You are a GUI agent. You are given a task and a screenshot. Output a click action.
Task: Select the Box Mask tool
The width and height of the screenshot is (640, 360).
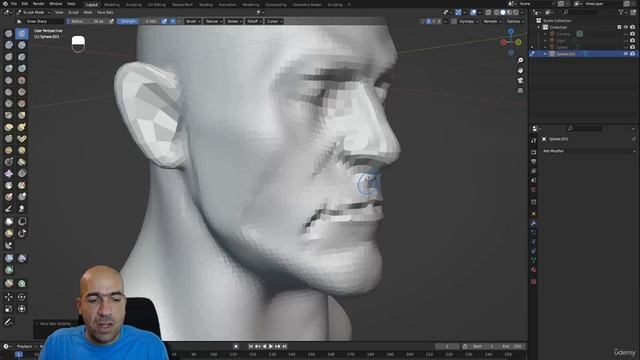pyautogui.click(x=9, y=221)
